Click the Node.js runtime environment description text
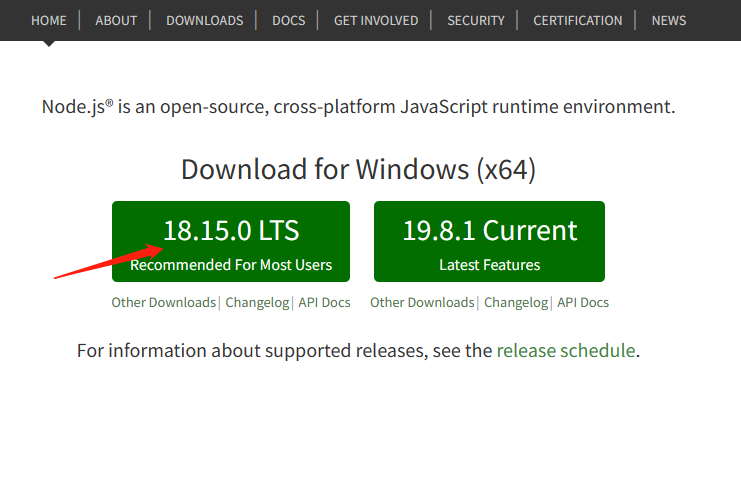Image resolution: width=741 pixels, height=495 pixels. coord(358,107)
